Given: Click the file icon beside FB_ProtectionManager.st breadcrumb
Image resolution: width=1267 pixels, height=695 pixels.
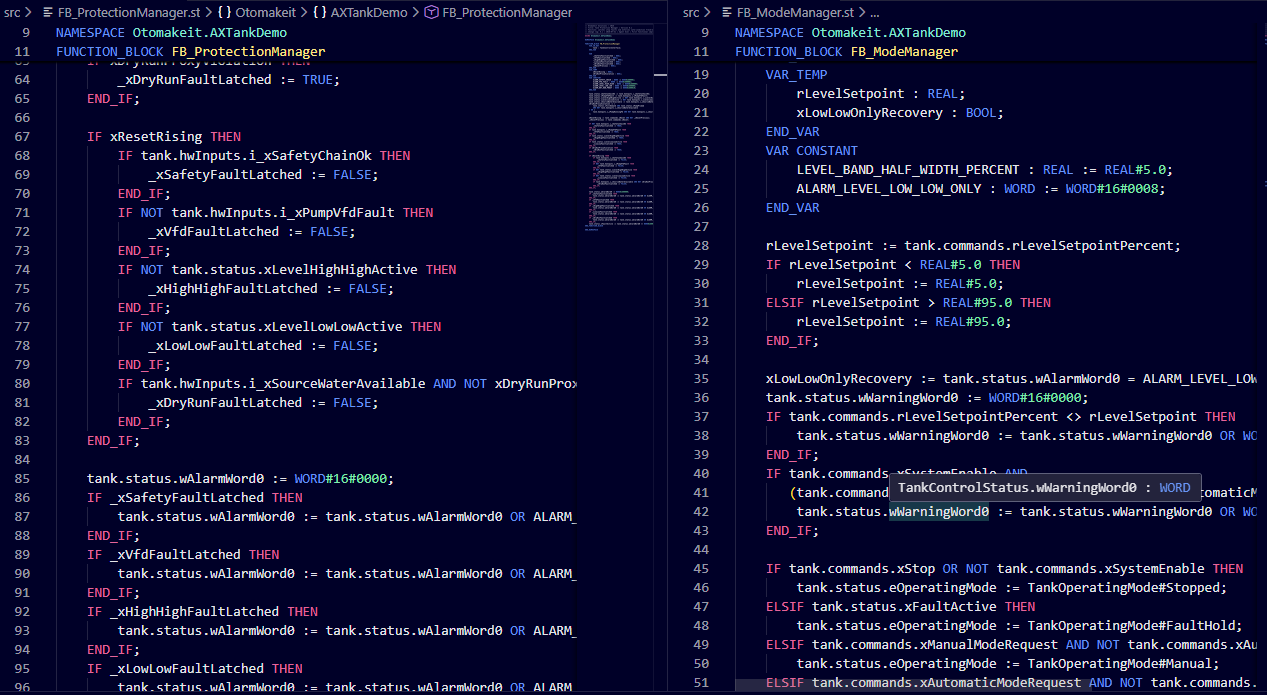Looking at the screenshot, I should click(x=50, y=13).
